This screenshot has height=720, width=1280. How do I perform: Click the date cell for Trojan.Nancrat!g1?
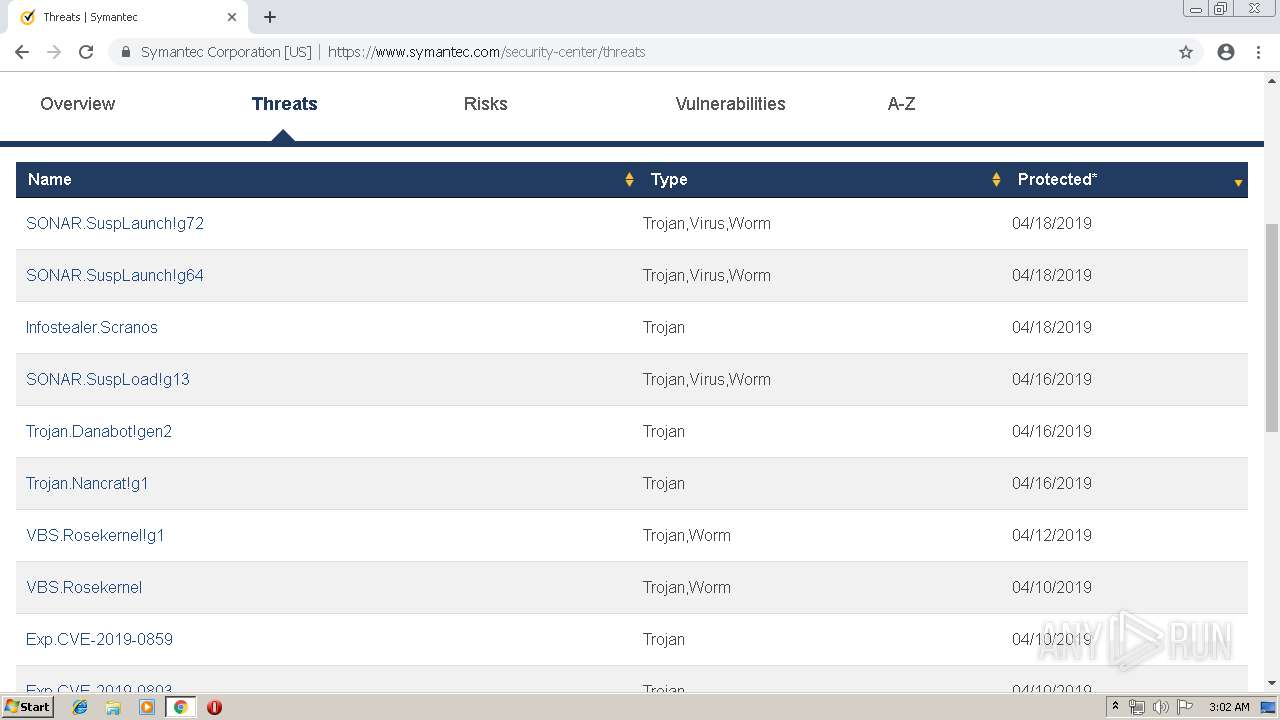click(x=1052, y=483)
